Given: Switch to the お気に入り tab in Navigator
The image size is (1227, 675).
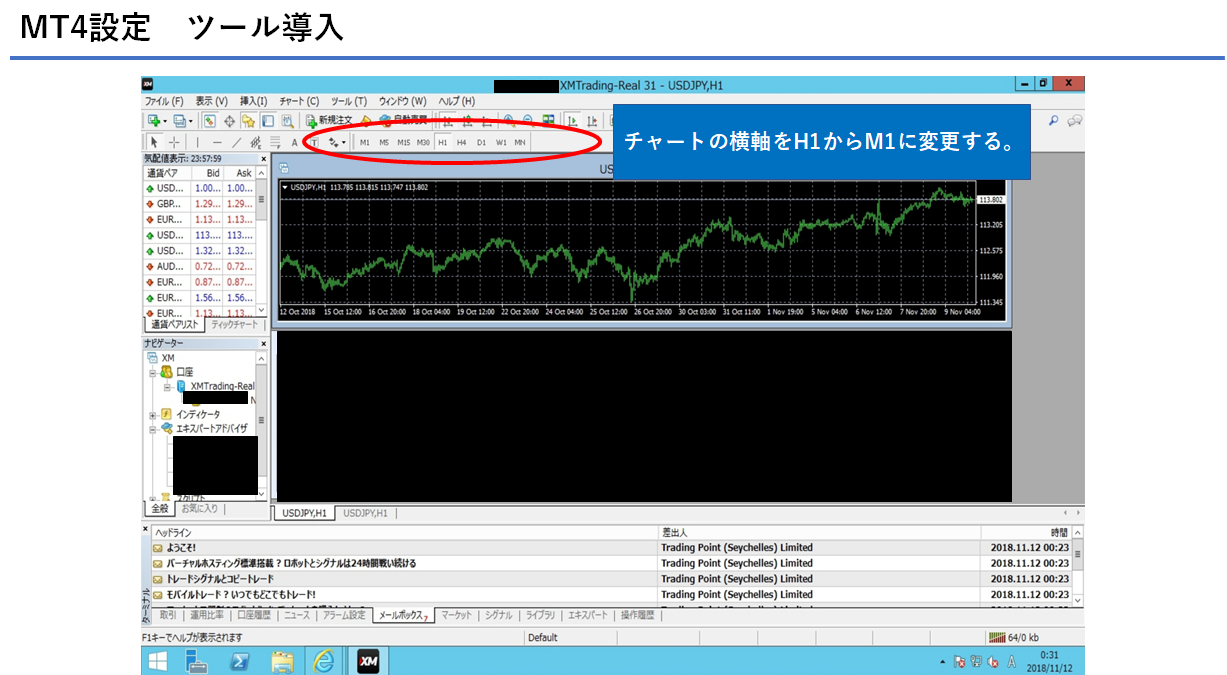Looking at the screenshot, I should tap(197, 509).
